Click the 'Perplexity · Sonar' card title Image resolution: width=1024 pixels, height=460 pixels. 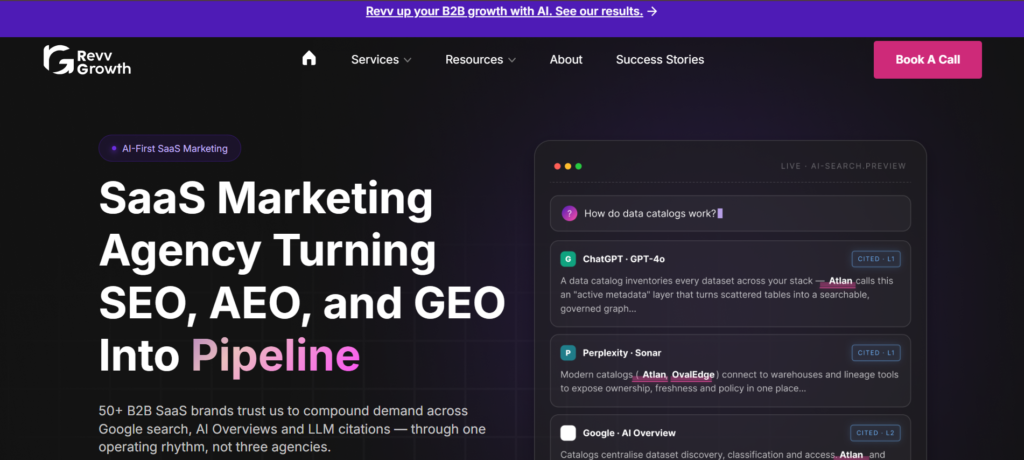click(622, 353)
